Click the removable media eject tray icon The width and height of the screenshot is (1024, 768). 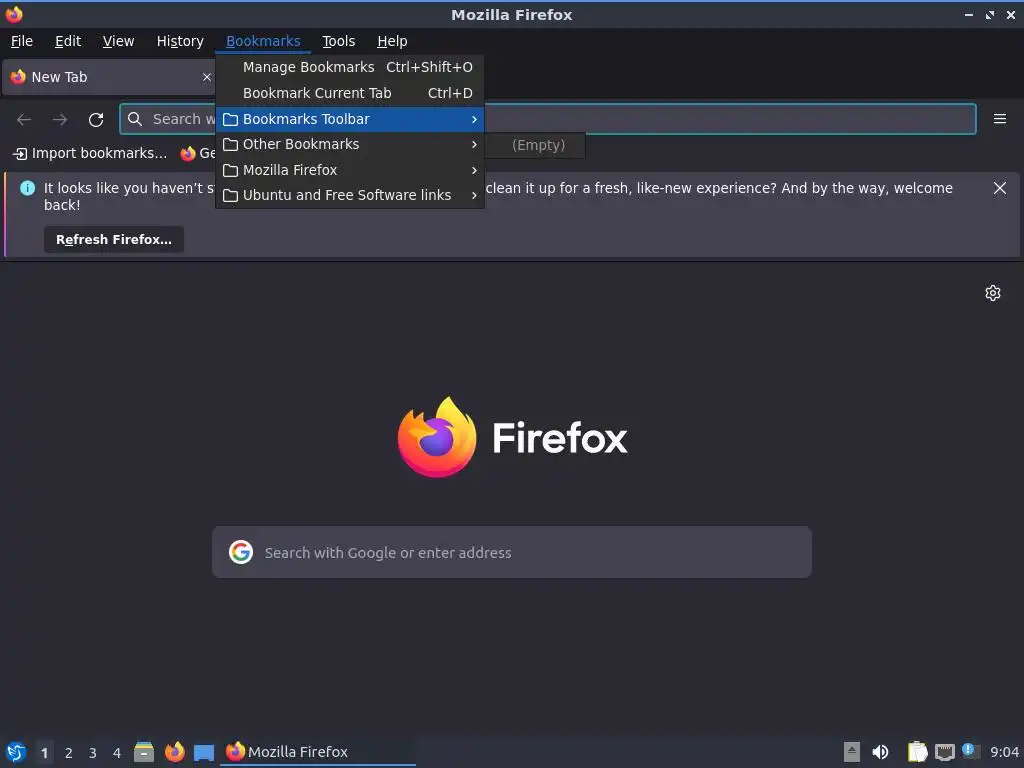[852, 752]
